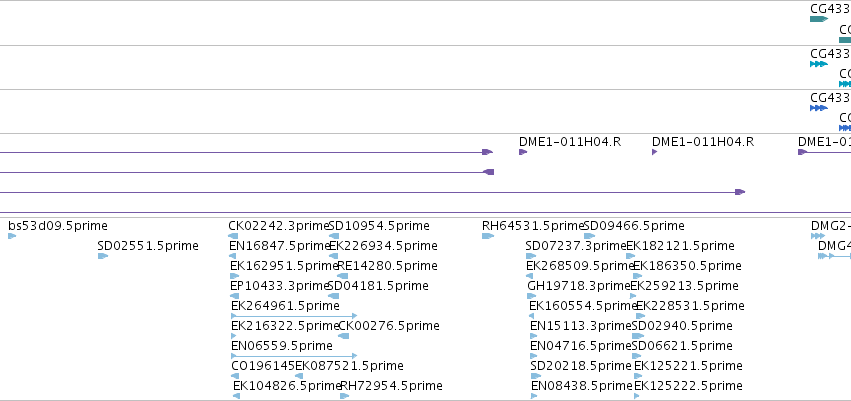Viewport: 851px width, 401px height.
Task: Select the arrow glyph under SD09466.5prime
Action: [x=589, y=236]
